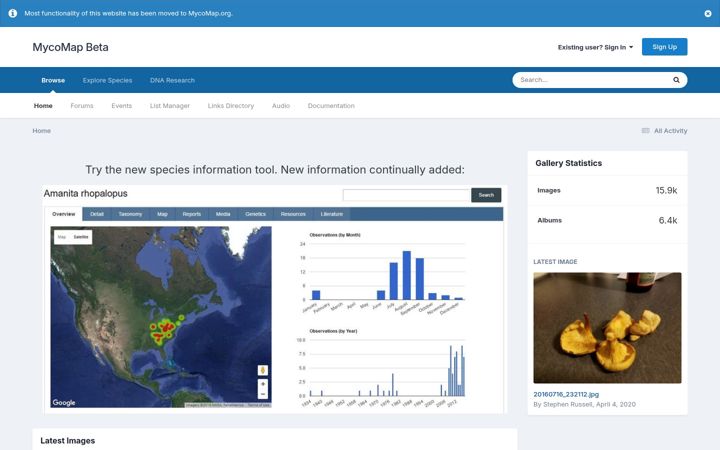Switch to the Map tab in species tool
The image size is (720, 450).
pos(163,214)
